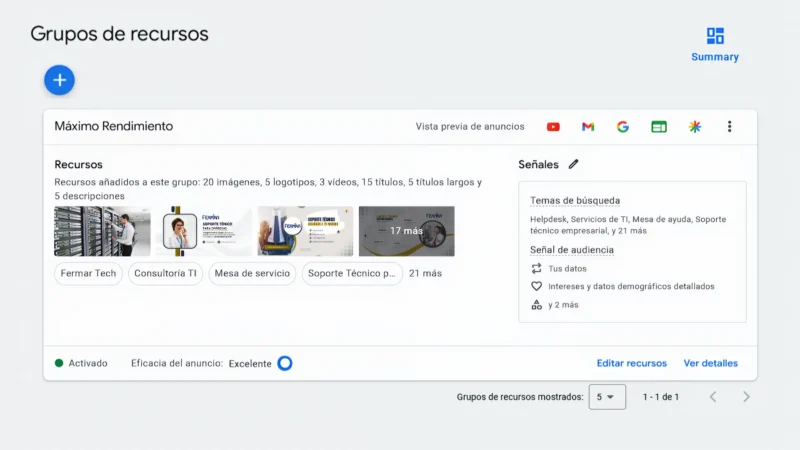This screenshot has width=800, height=450.
Task: Preview ad on Discover icon
Action: pyautogui.click(x=695, y=127)
